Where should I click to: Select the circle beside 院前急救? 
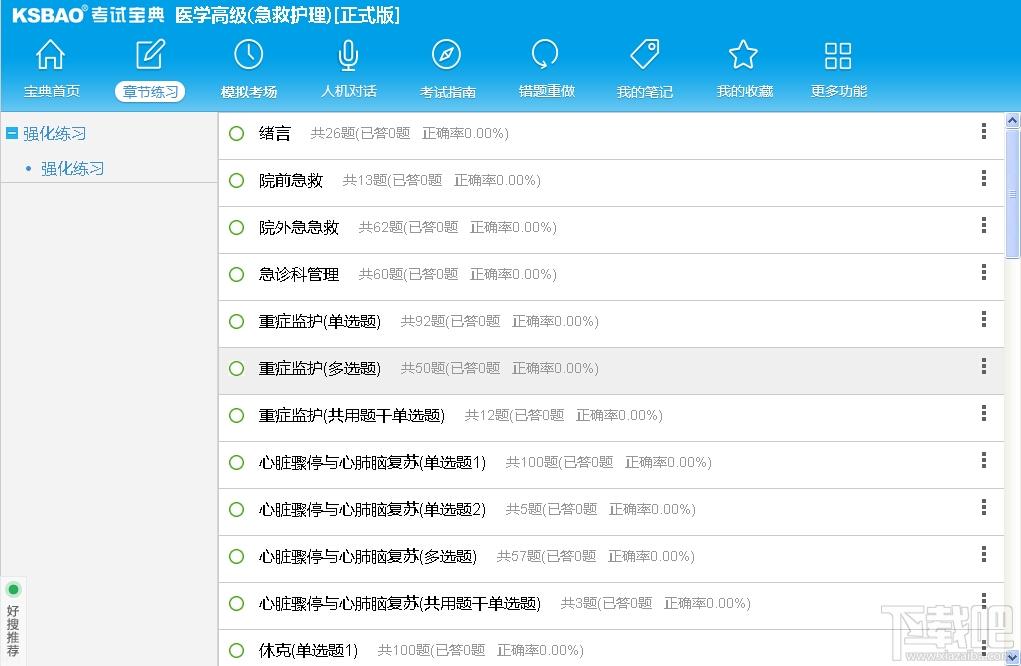(x=236, y=180)
